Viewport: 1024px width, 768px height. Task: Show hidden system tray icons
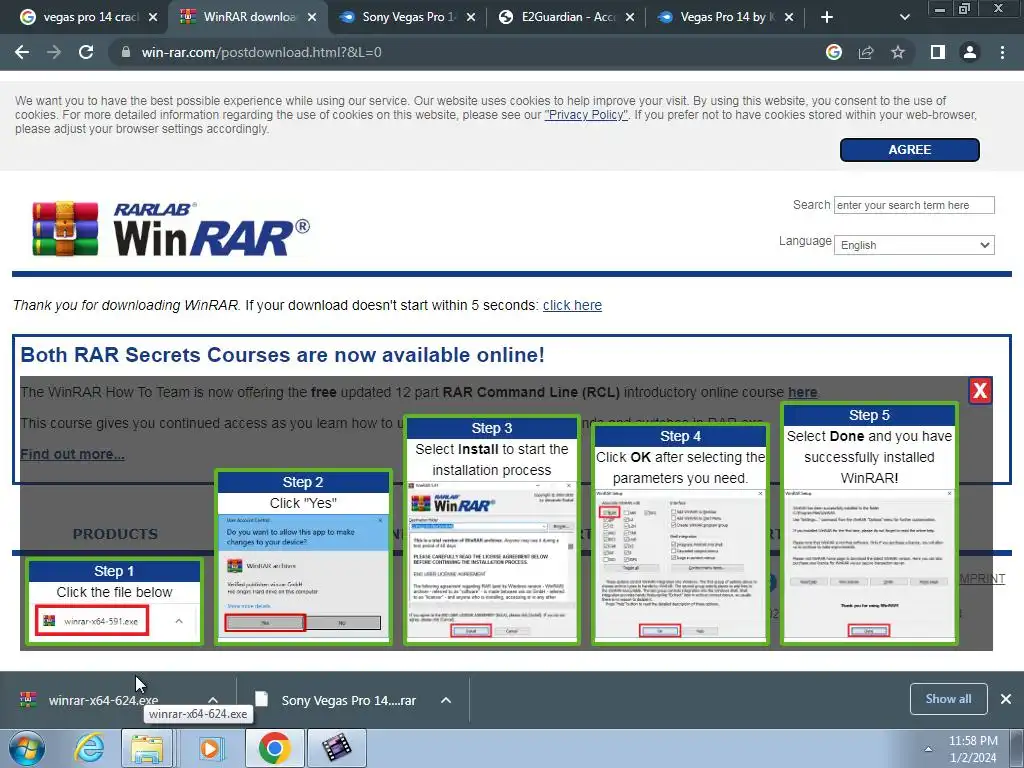[x=928, y=749]
